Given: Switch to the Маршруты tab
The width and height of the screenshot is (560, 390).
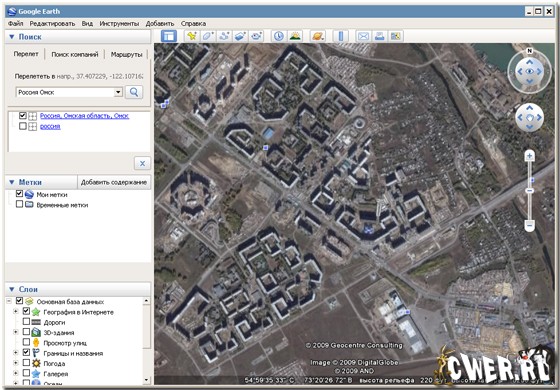Looking at the screenshot, I should click(126, 54).
